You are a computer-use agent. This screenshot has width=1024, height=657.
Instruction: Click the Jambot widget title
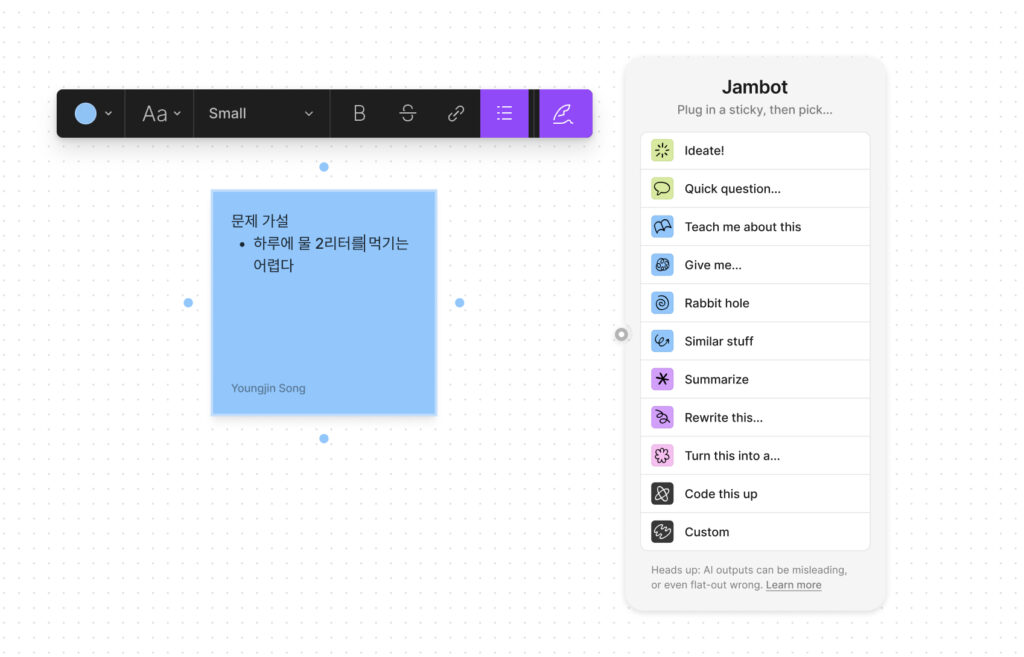[754, 87]
